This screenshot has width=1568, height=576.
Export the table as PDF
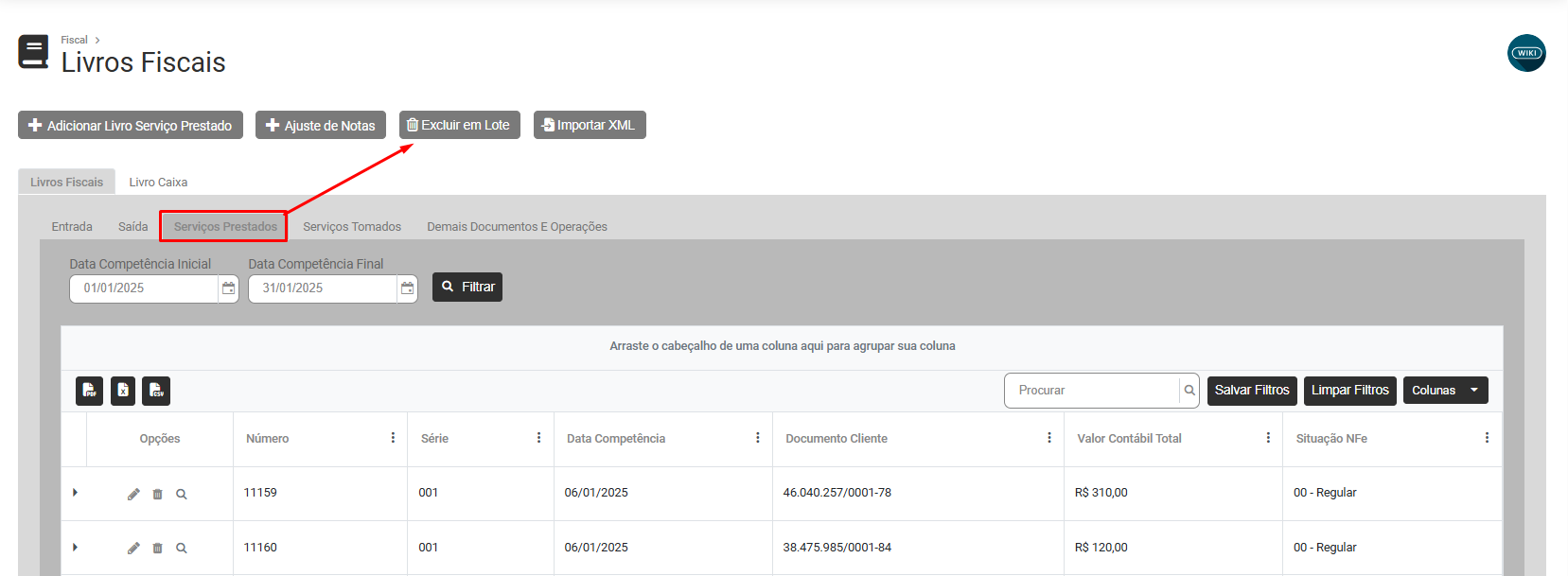(x=90, y=391)
